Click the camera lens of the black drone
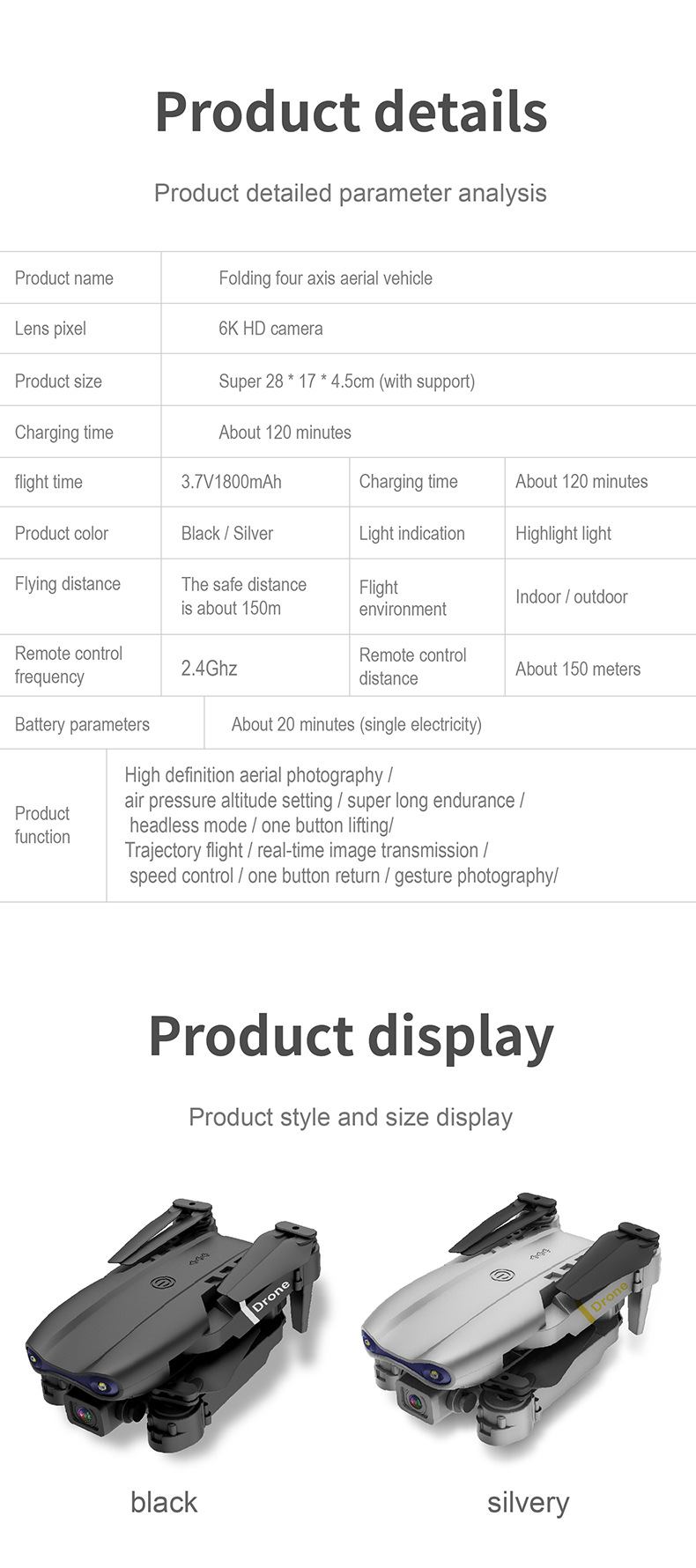The width and height of the screenshot is (696, 1568). (85, 1414)
